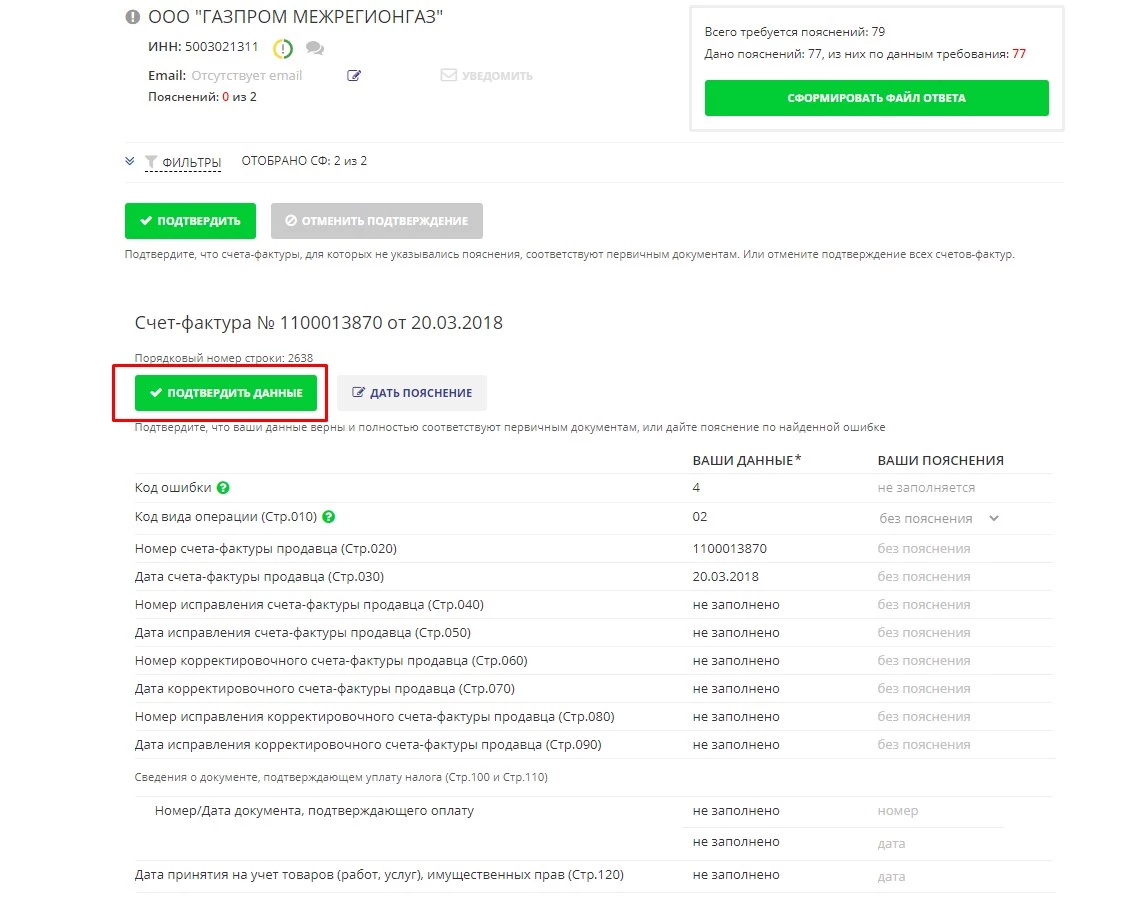Click ОТМЕНИТЬ ПОДТВЕРЖДЕНИЕ button

[376, 221]
